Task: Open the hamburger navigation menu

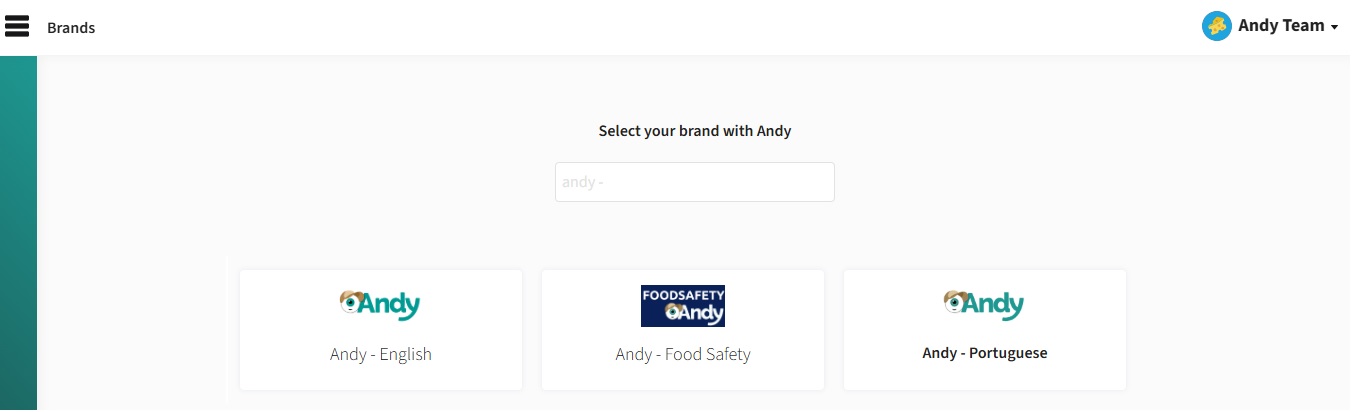Action: 17,26
